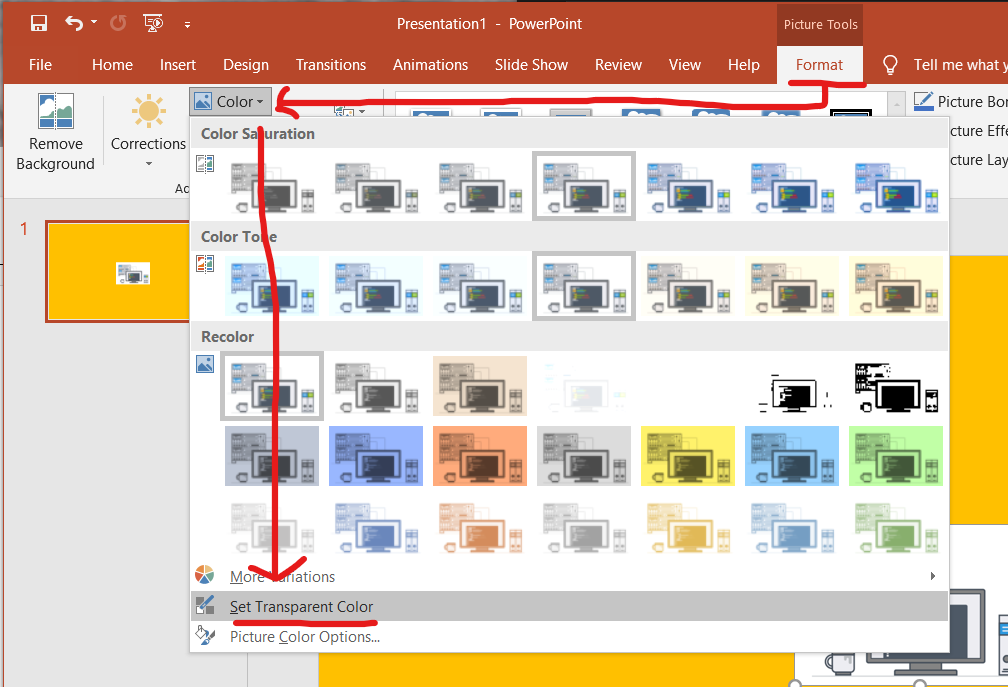Open Picture Color Options...
The height and width of the screenshot is (687, 1008).
click(570, 636)
